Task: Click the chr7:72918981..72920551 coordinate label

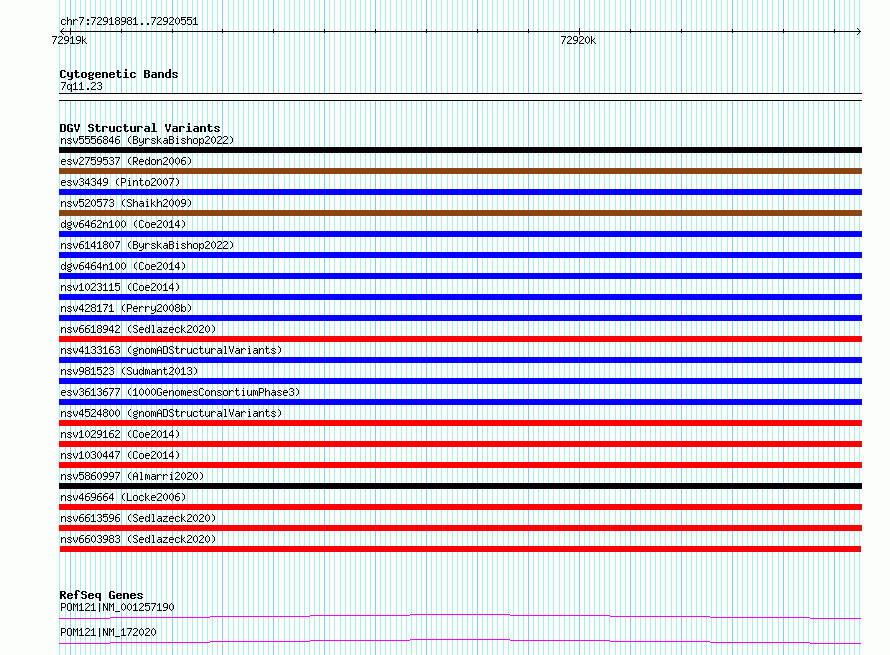Action: (129, 22)
